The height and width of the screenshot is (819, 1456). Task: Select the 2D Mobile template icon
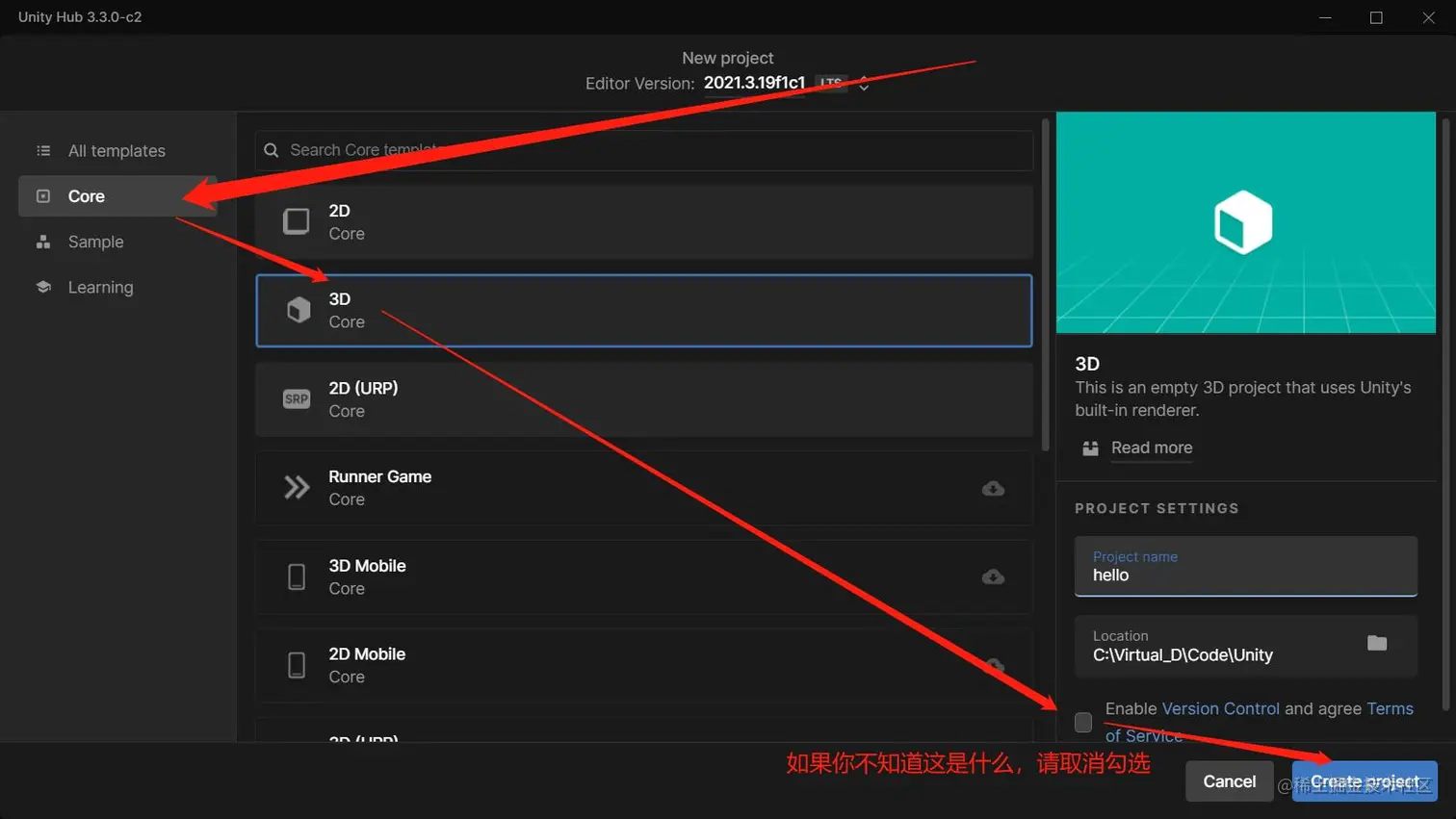point(296,664)
